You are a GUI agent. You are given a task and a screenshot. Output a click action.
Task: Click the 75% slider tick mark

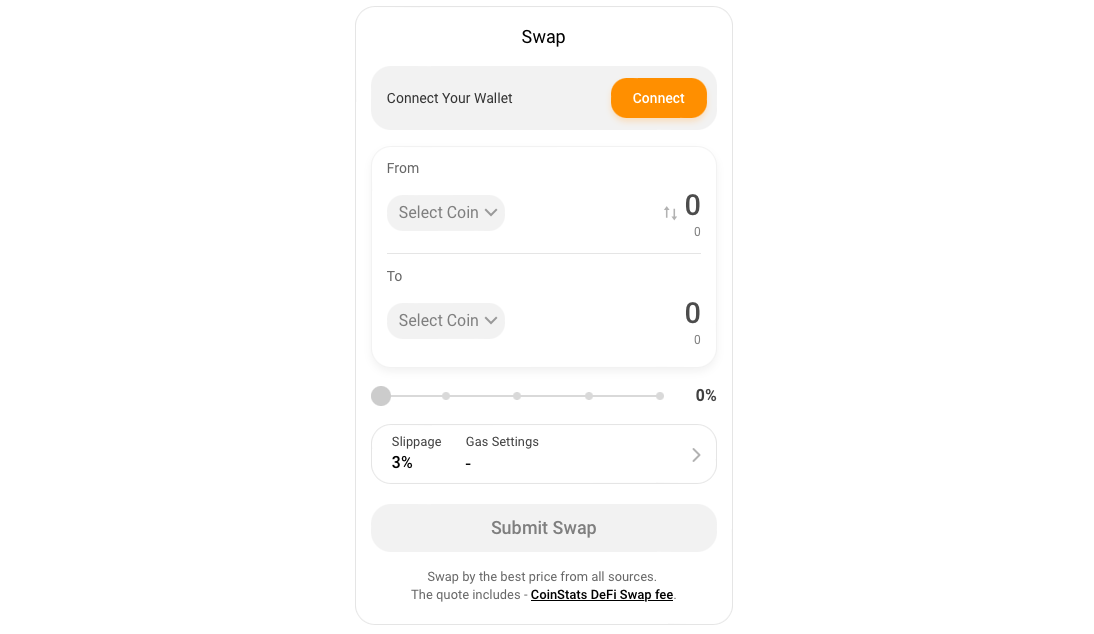click(588, 395)
